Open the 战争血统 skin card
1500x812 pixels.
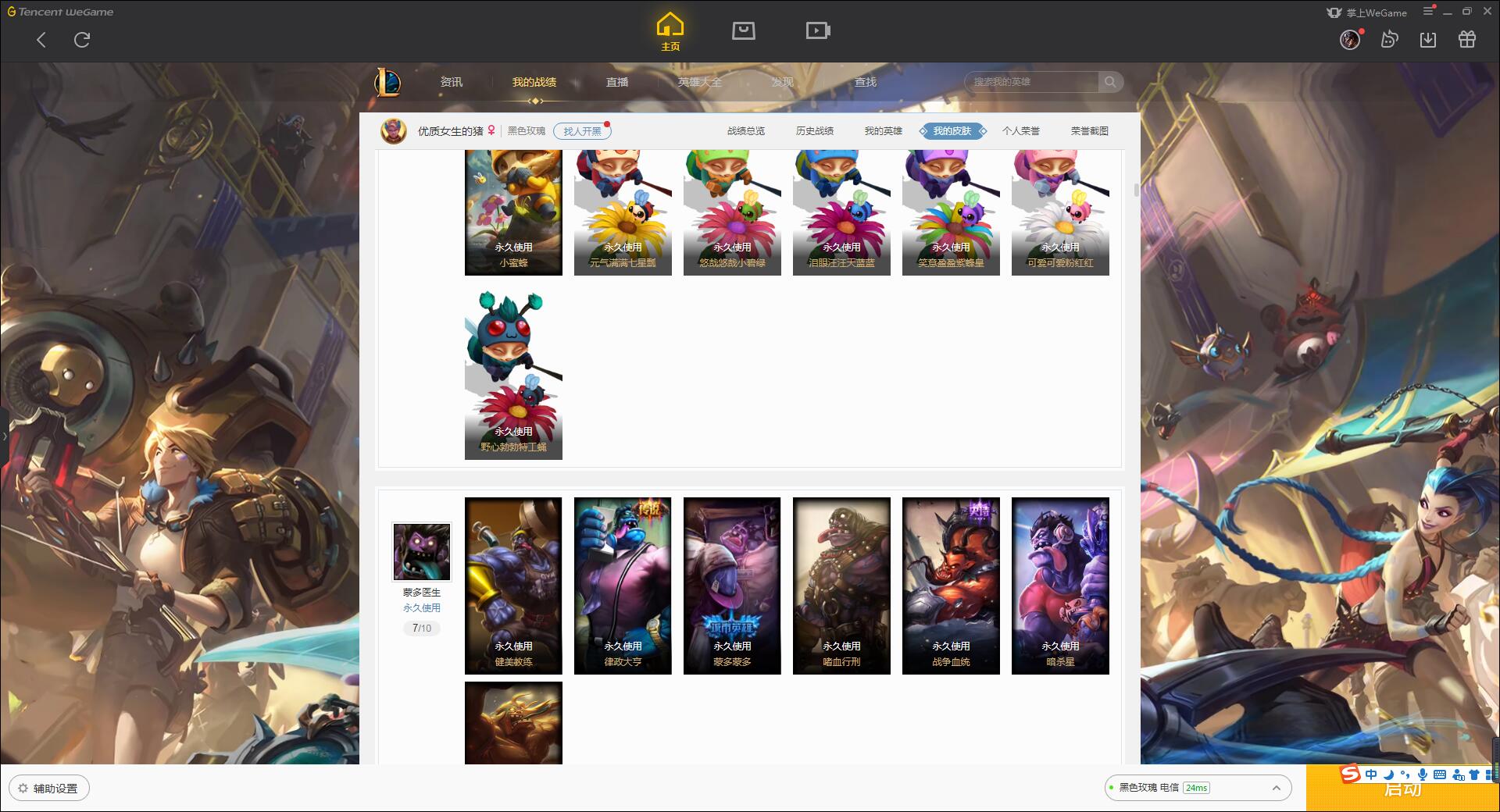pyautogui.click(x=951, y=586)
